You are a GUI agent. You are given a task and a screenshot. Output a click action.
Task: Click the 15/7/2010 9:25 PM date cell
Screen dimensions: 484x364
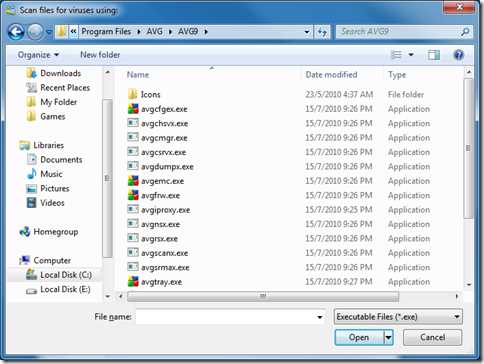pos(339,210)
